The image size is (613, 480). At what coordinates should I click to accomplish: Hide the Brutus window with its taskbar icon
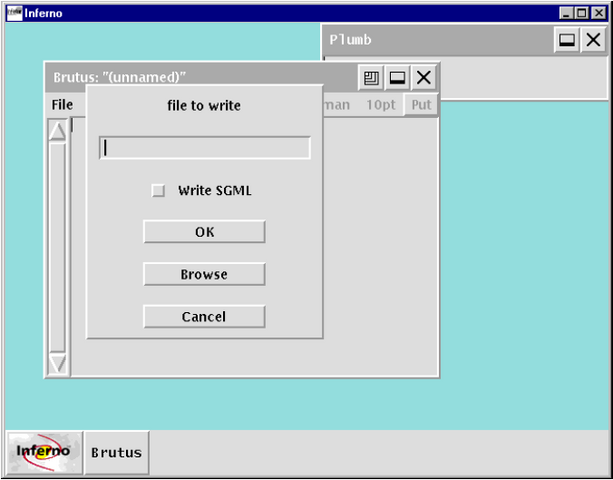[397, 78]
